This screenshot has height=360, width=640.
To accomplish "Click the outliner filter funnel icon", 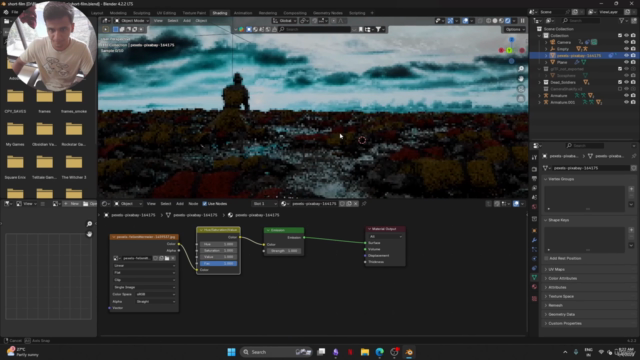I will pos(622,20).
